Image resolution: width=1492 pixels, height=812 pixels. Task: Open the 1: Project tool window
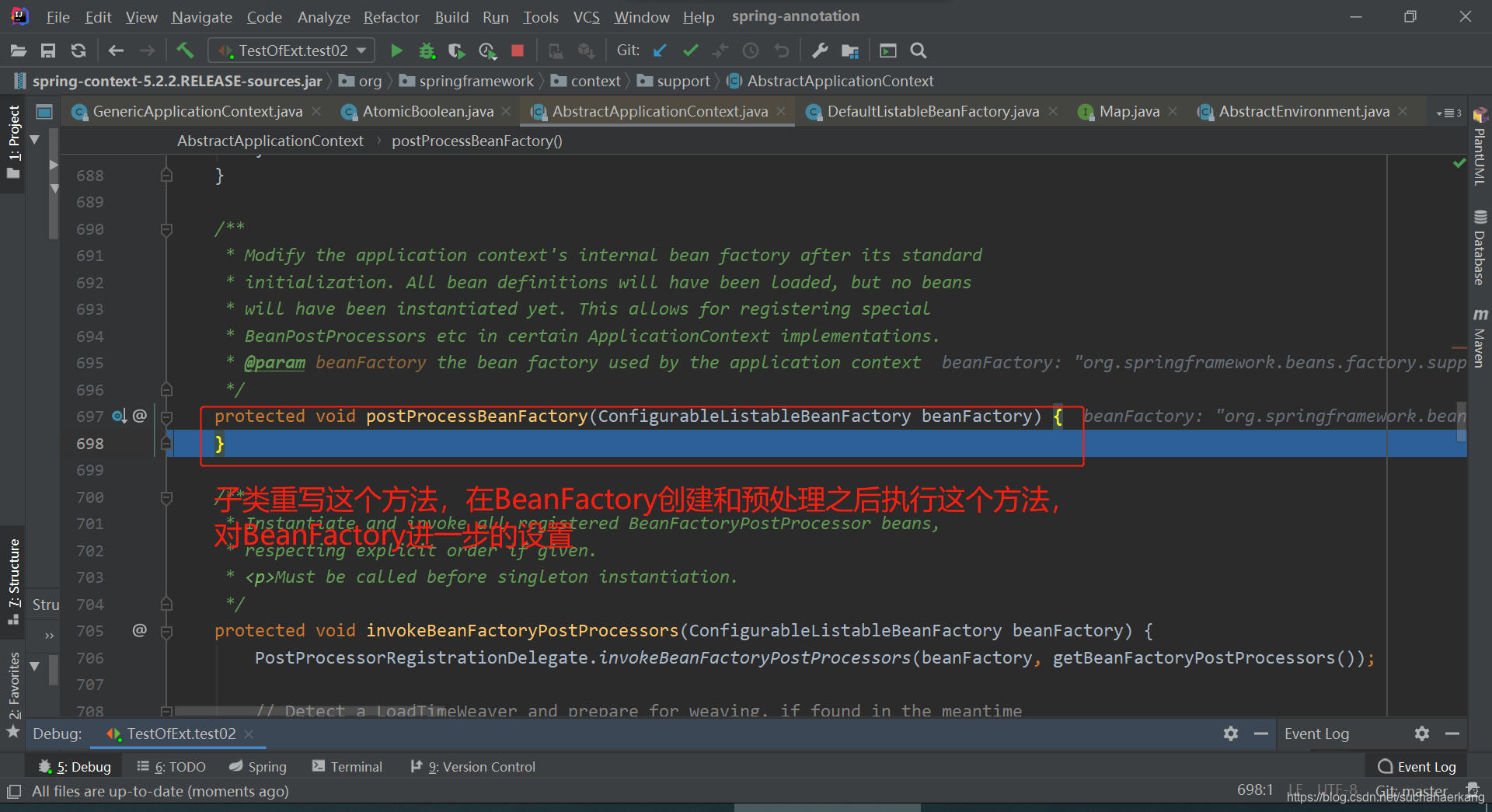point(13,143)
